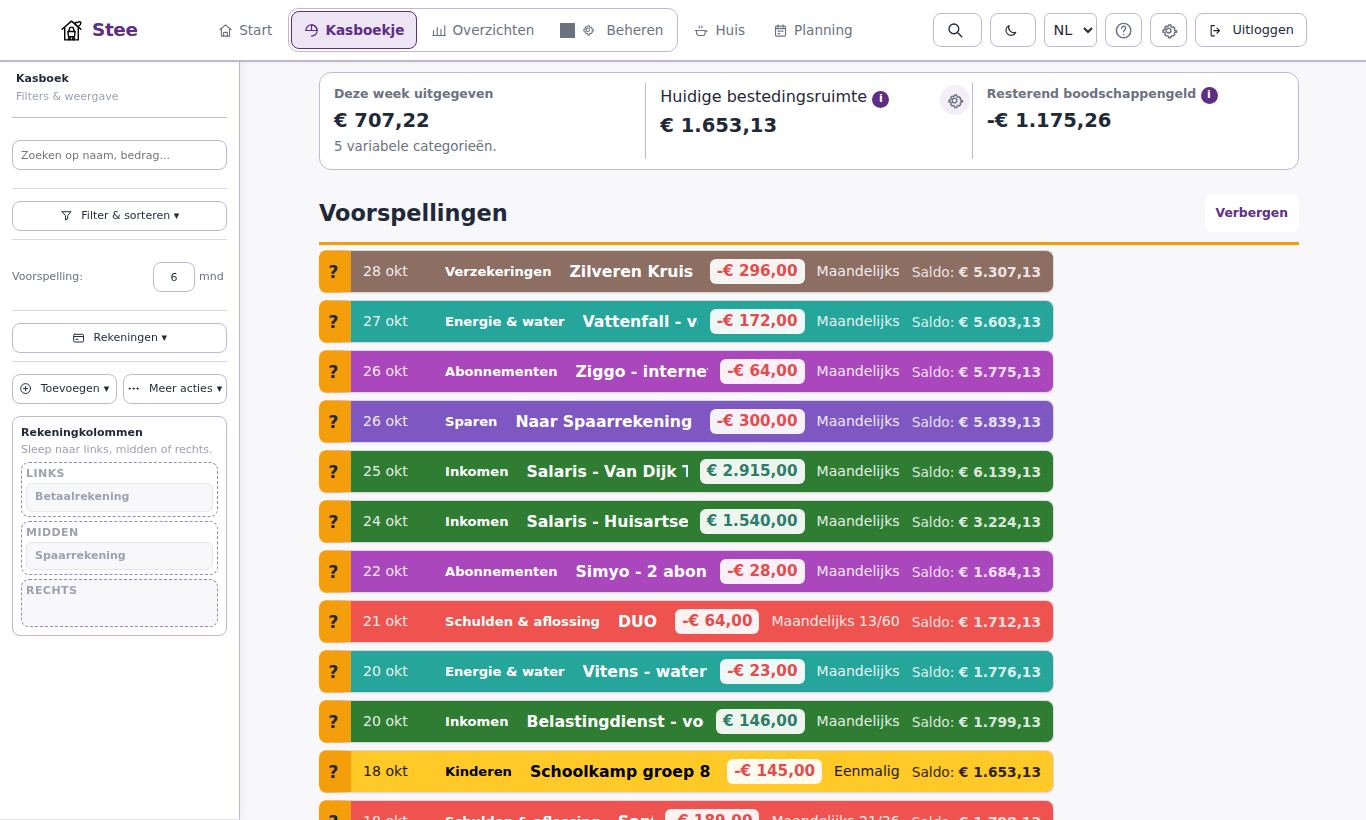Click the question mark on Salaris Van Dijk row
1366x820 pixels.
pyautogui.click(x=334, y=471)
